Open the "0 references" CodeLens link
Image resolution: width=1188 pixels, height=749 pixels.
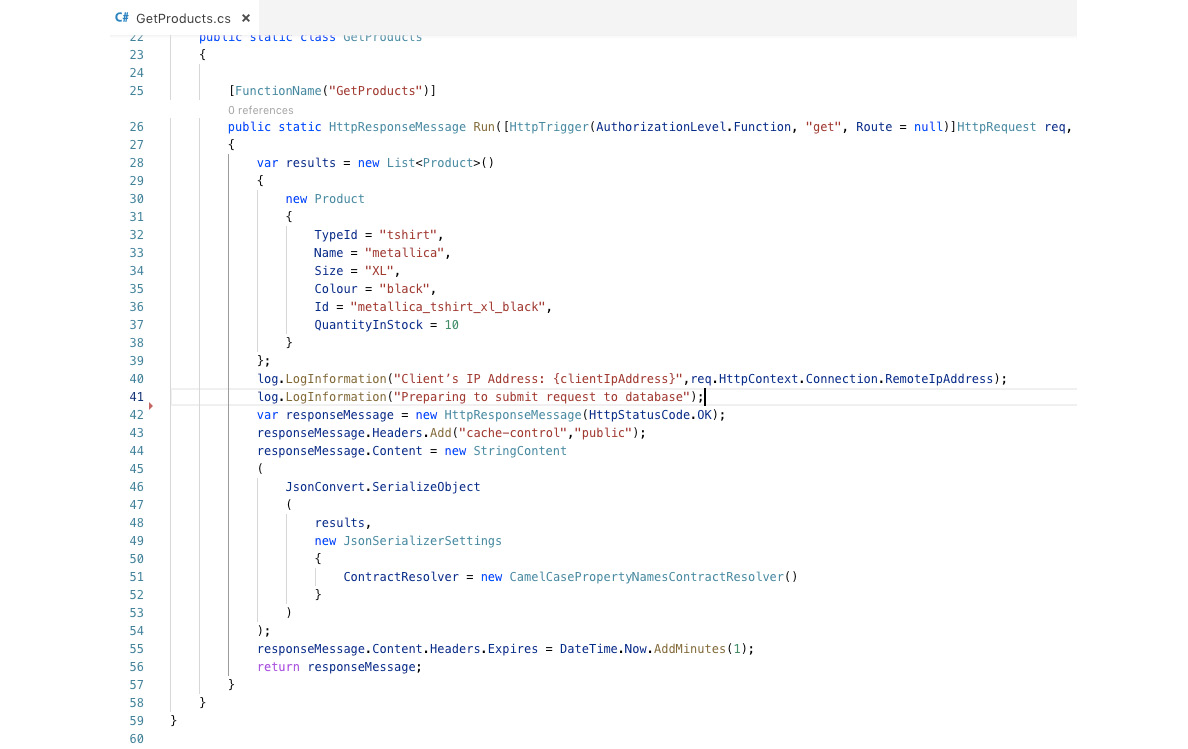click(261, 110)
